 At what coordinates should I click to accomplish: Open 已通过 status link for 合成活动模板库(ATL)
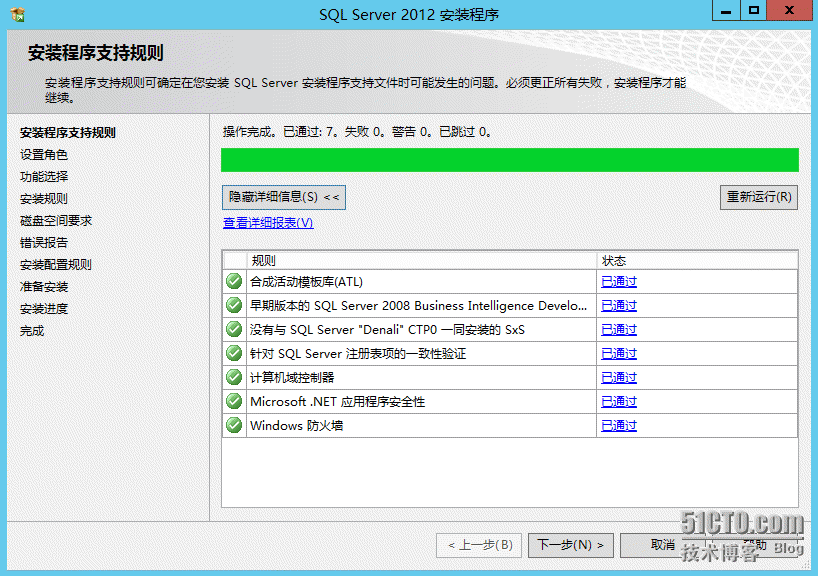[x=619, y=282]
